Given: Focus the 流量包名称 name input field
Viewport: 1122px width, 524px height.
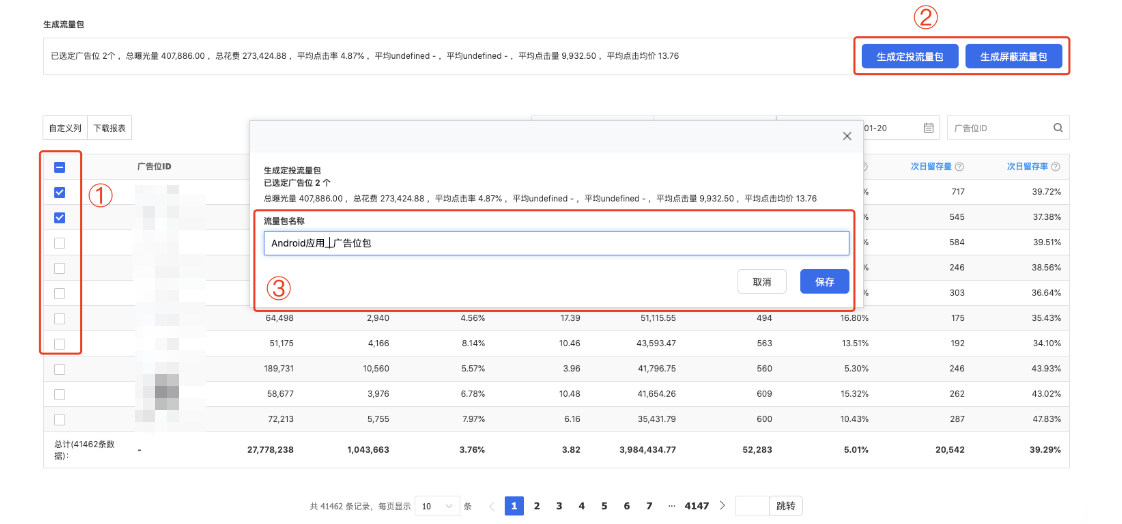Looking at the screenshot, I should click(x=556, y=243).
